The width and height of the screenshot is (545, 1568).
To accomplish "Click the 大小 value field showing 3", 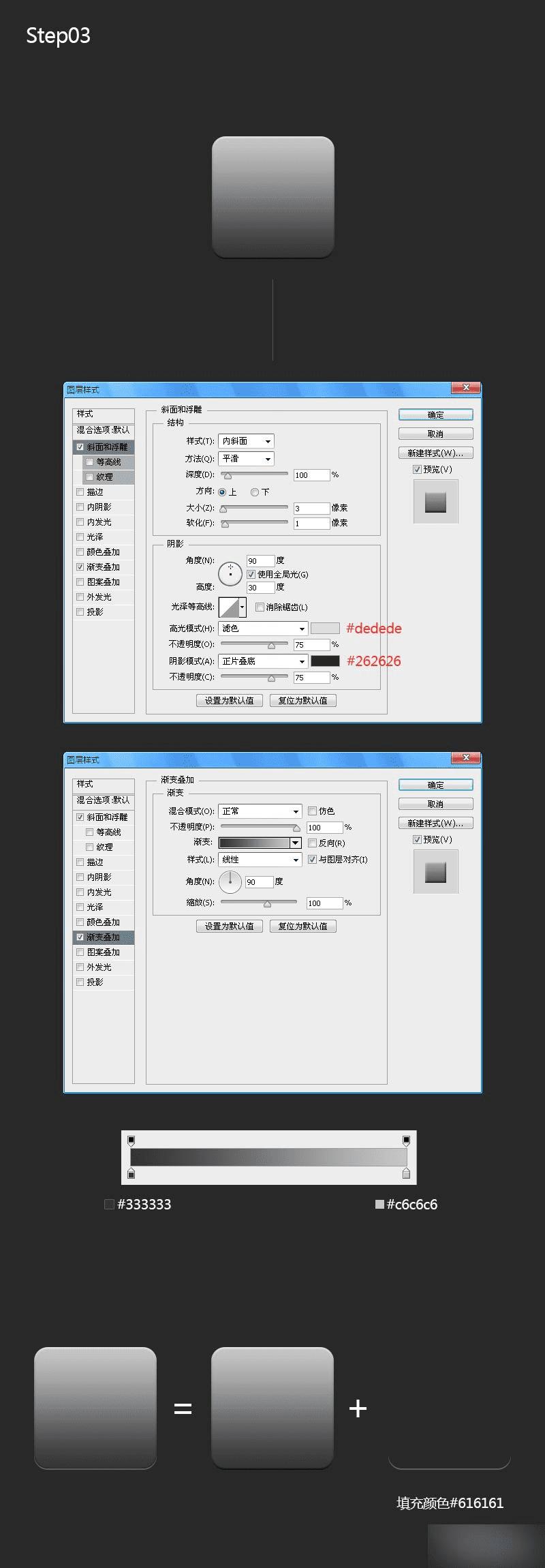I will [311, 509].
